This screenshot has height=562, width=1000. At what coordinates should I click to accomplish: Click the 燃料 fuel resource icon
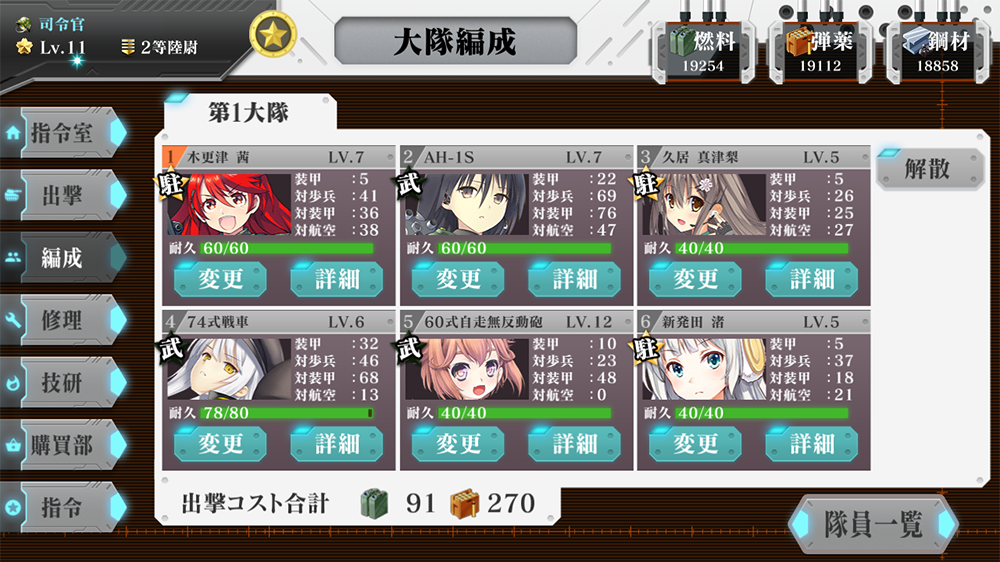click(682, 43)
